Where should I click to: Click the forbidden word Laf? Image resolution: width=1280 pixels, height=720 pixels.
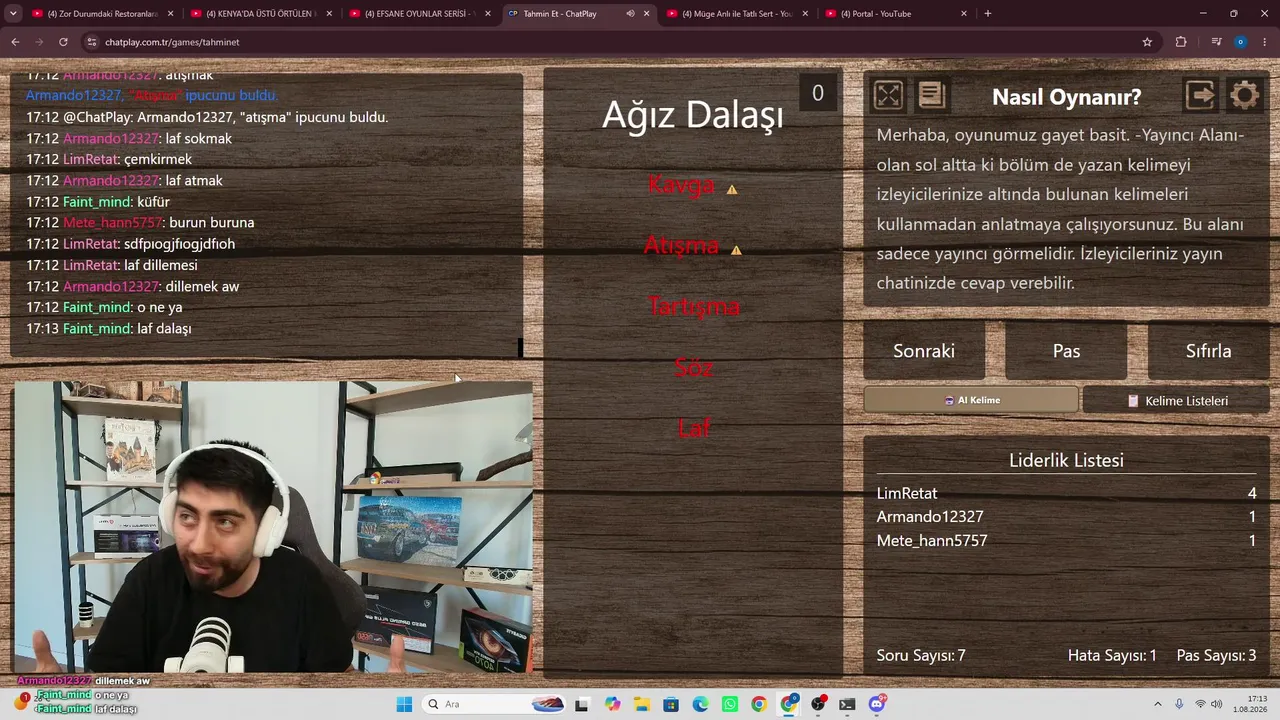point(694,428)
